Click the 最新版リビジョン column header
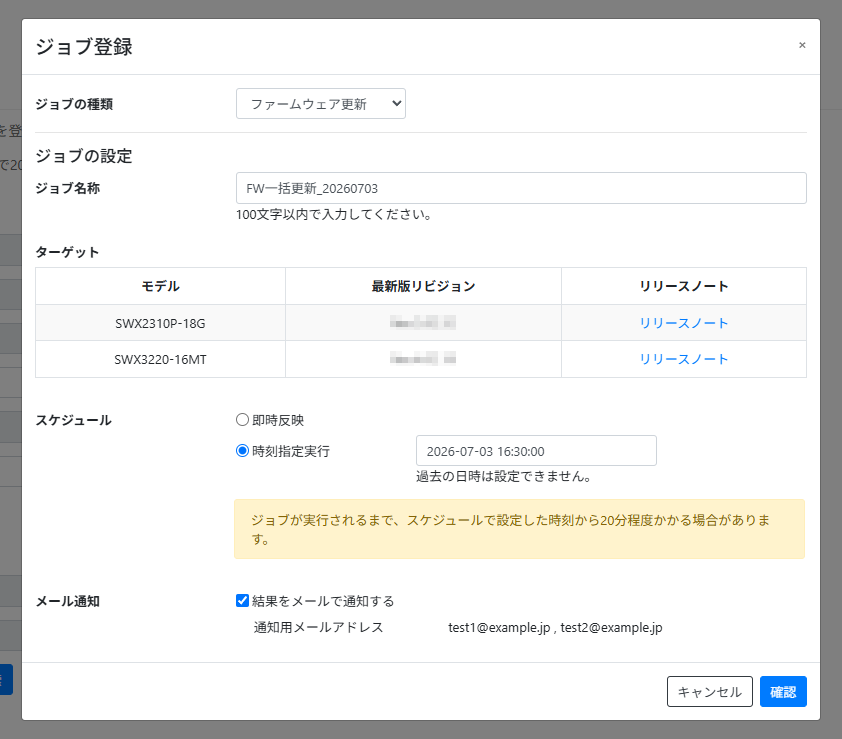842x739 pixels. point(423,286)
